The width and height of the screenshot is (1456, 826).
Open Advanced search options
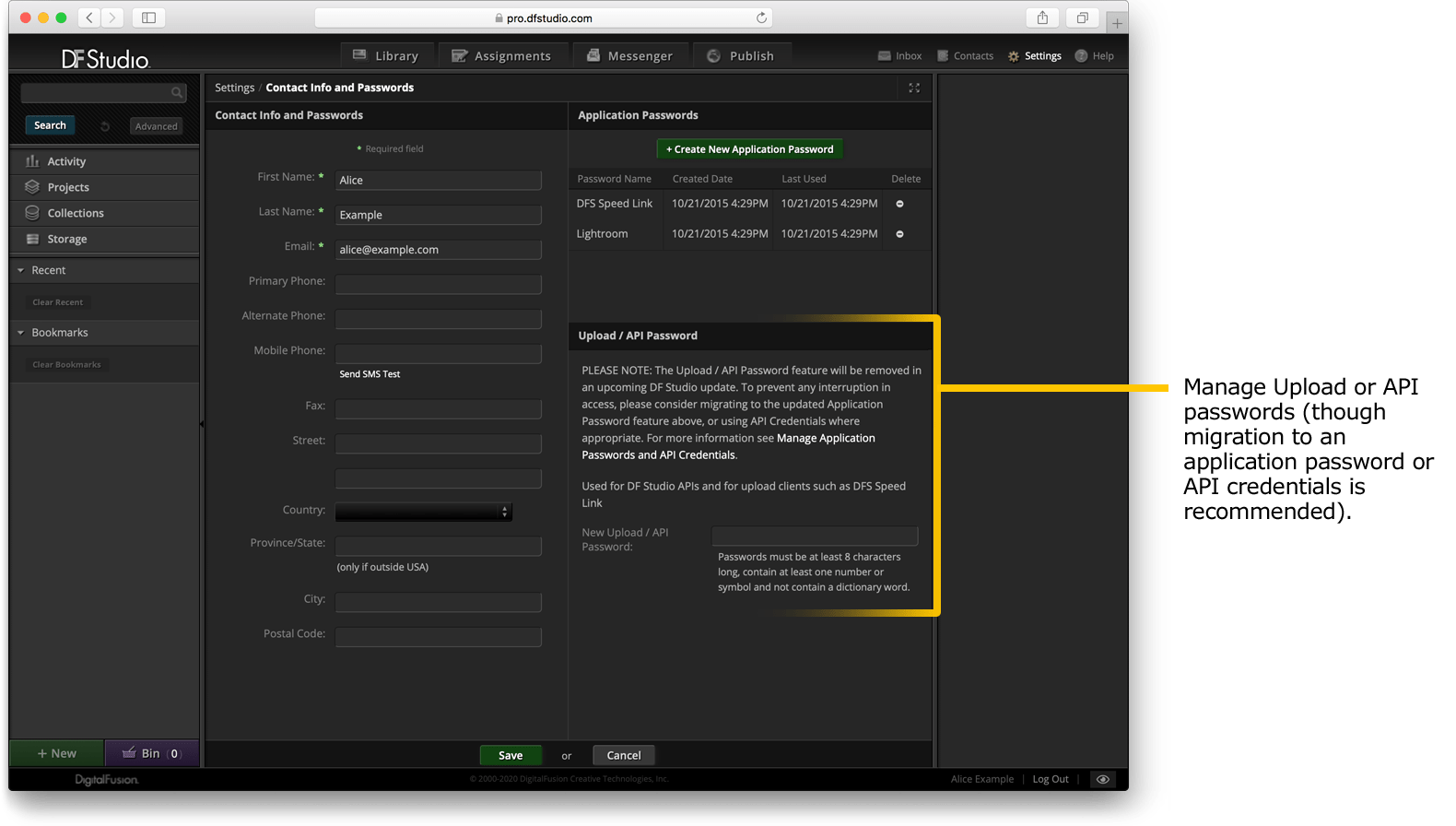point(156,126)
